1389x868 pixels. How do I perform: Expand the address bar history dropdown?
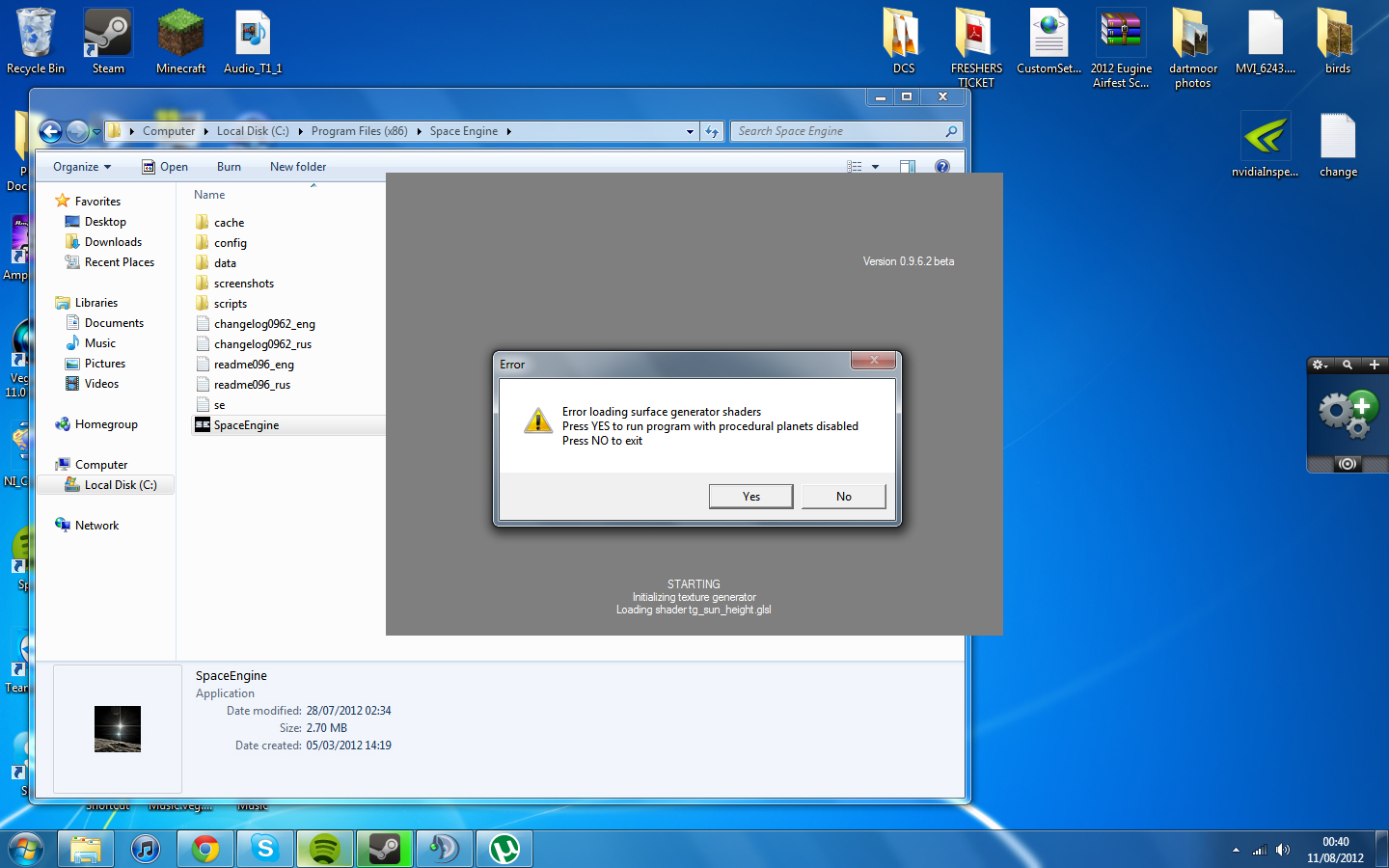click(x=690, y=132)
